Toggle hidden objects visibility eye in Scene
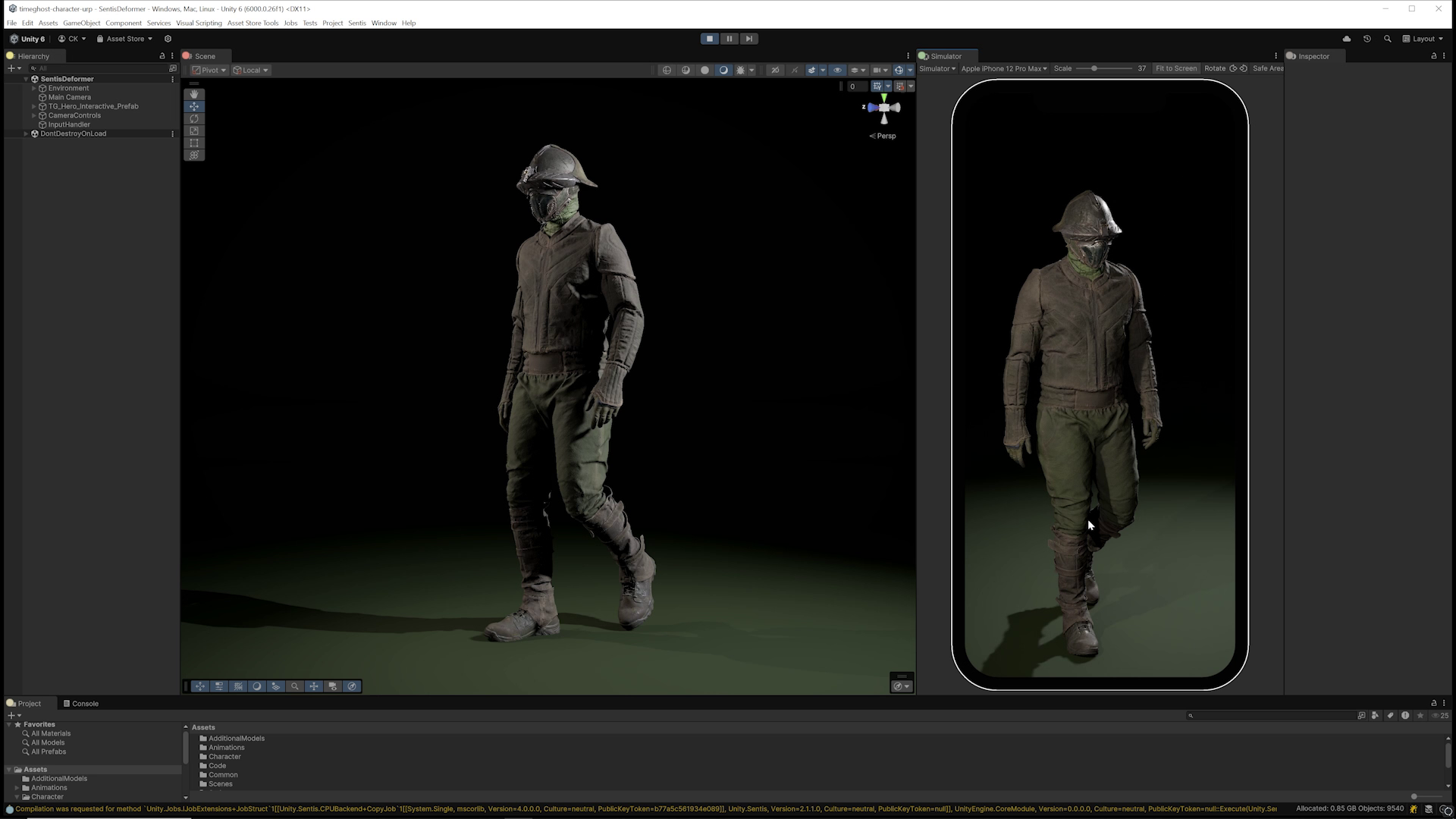The height and width of the screenshot is (819, 1456). [837, 70]
